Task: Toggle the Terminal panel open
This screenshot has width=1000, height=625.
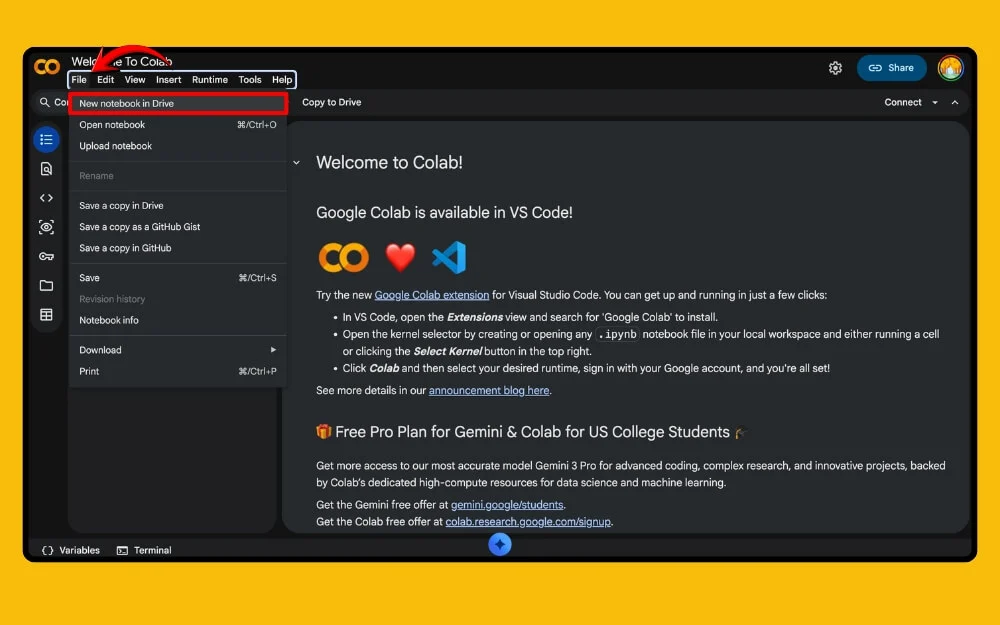Action: tap(144, 549)
